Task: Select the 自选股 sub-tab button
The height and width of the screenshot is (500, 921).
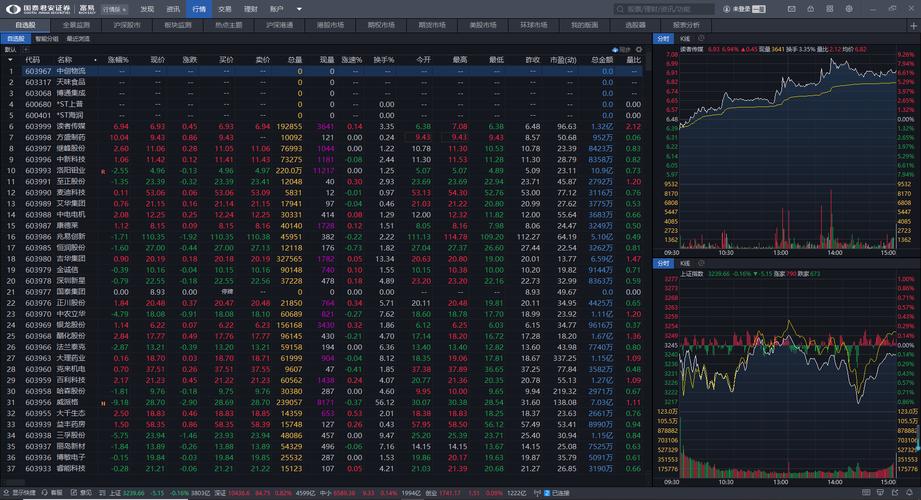Action: (x=16, y=39)
